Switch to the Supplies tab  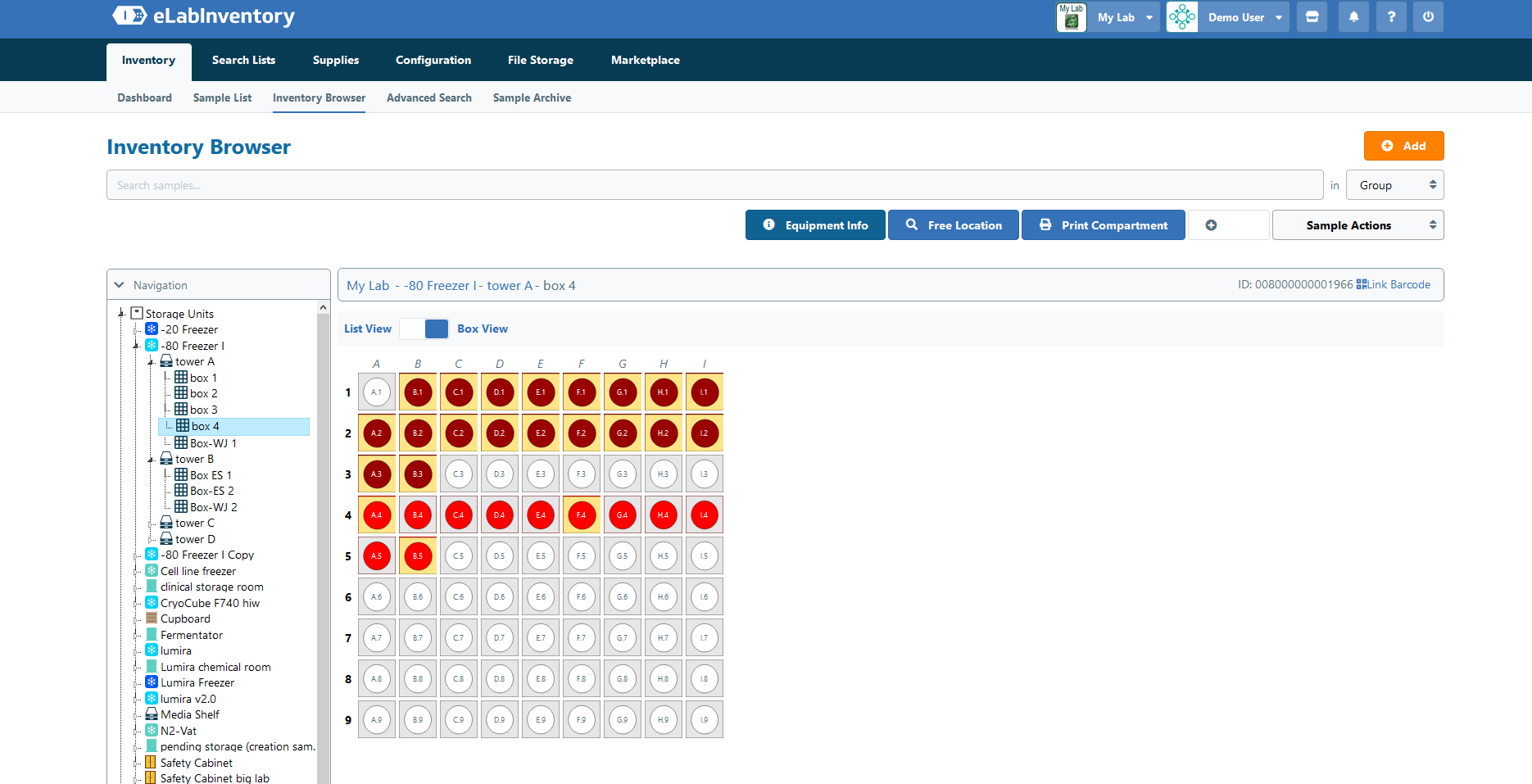click(x=336, y=61)
